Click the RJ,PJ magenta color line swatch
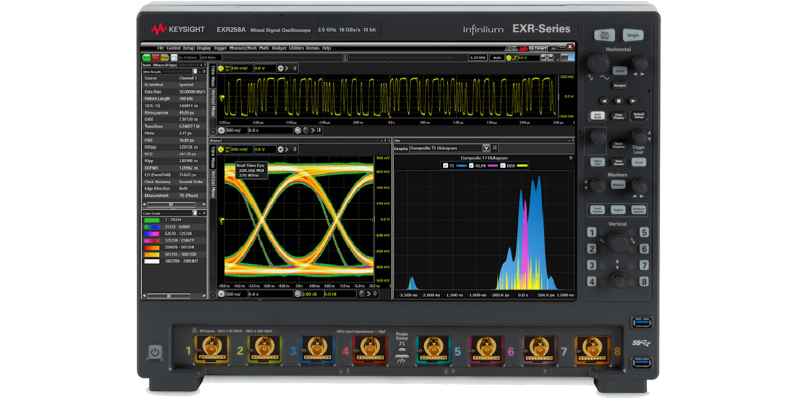This screenshot has width=800, height=400. [x=493, y=165]
